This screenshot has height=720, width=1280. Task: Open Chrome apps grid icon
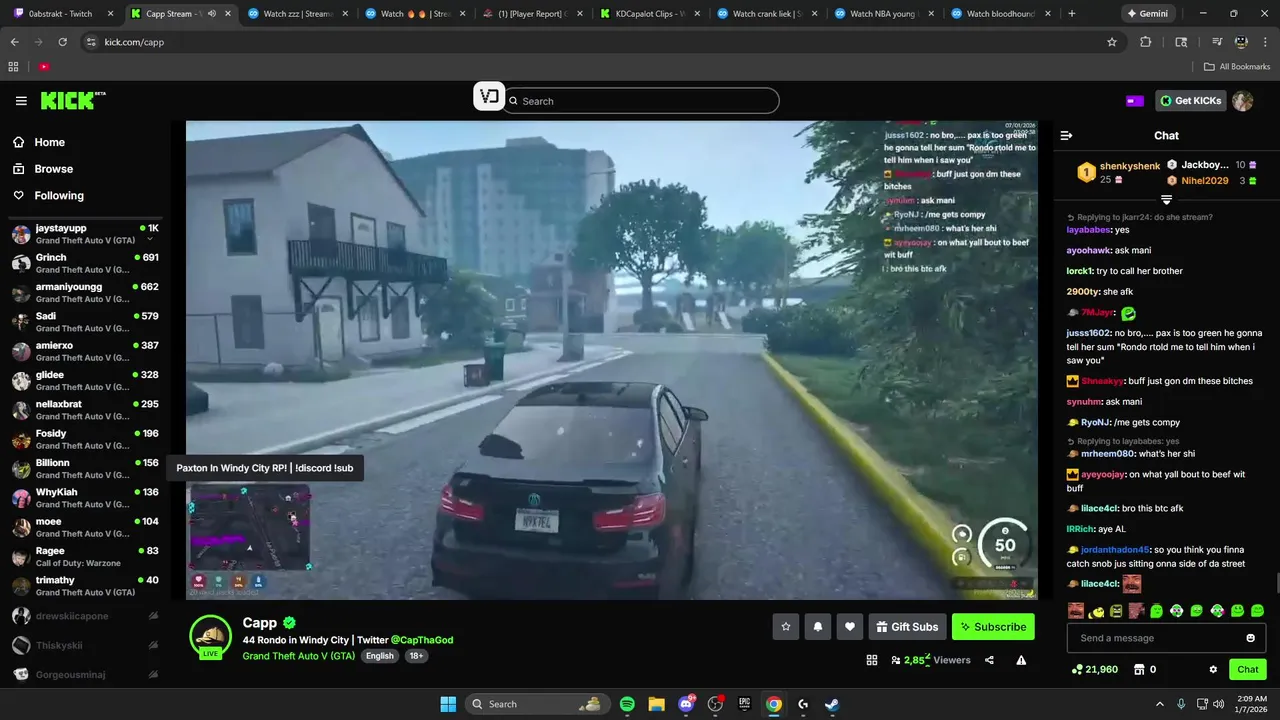click(x=13, y=67)
